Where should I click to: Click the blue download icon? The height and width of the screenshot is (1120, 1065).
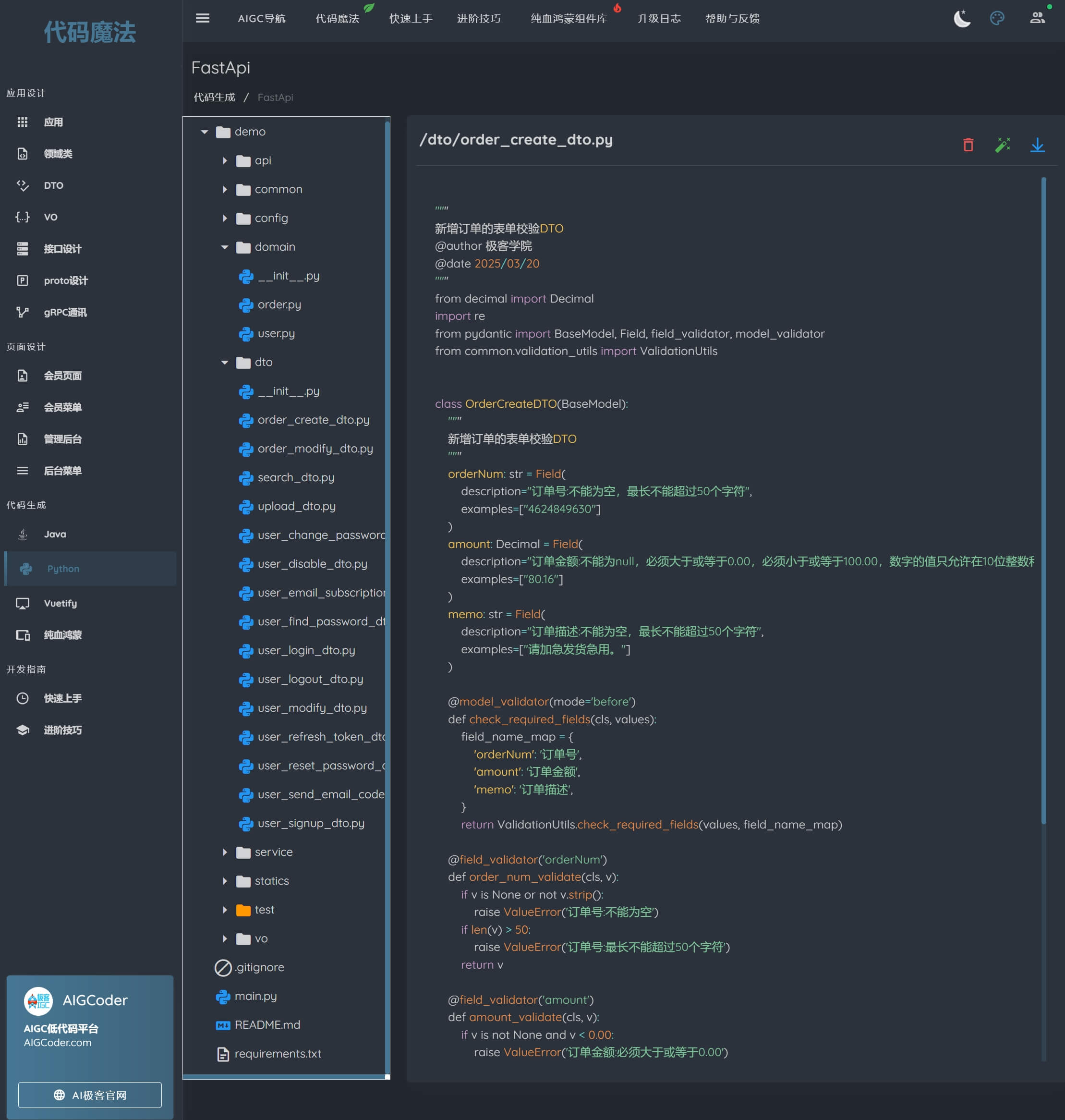(x=1037, y=145)
